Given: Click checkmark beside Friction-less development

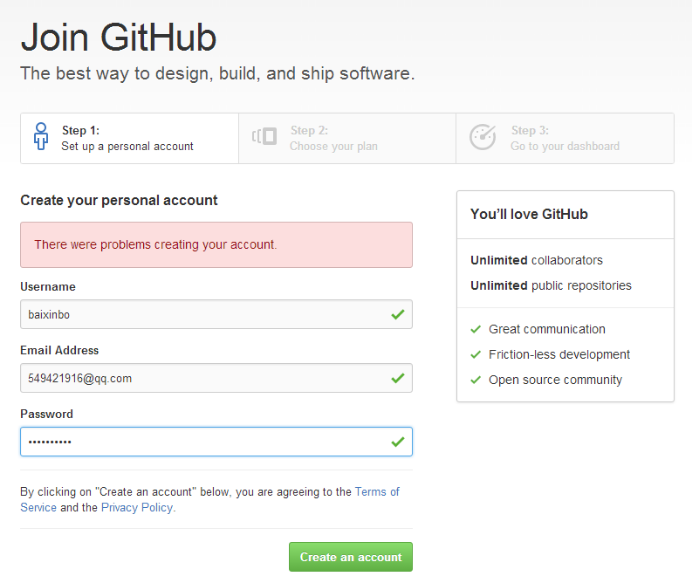Looking at the screenshot, I should (475, 354).
